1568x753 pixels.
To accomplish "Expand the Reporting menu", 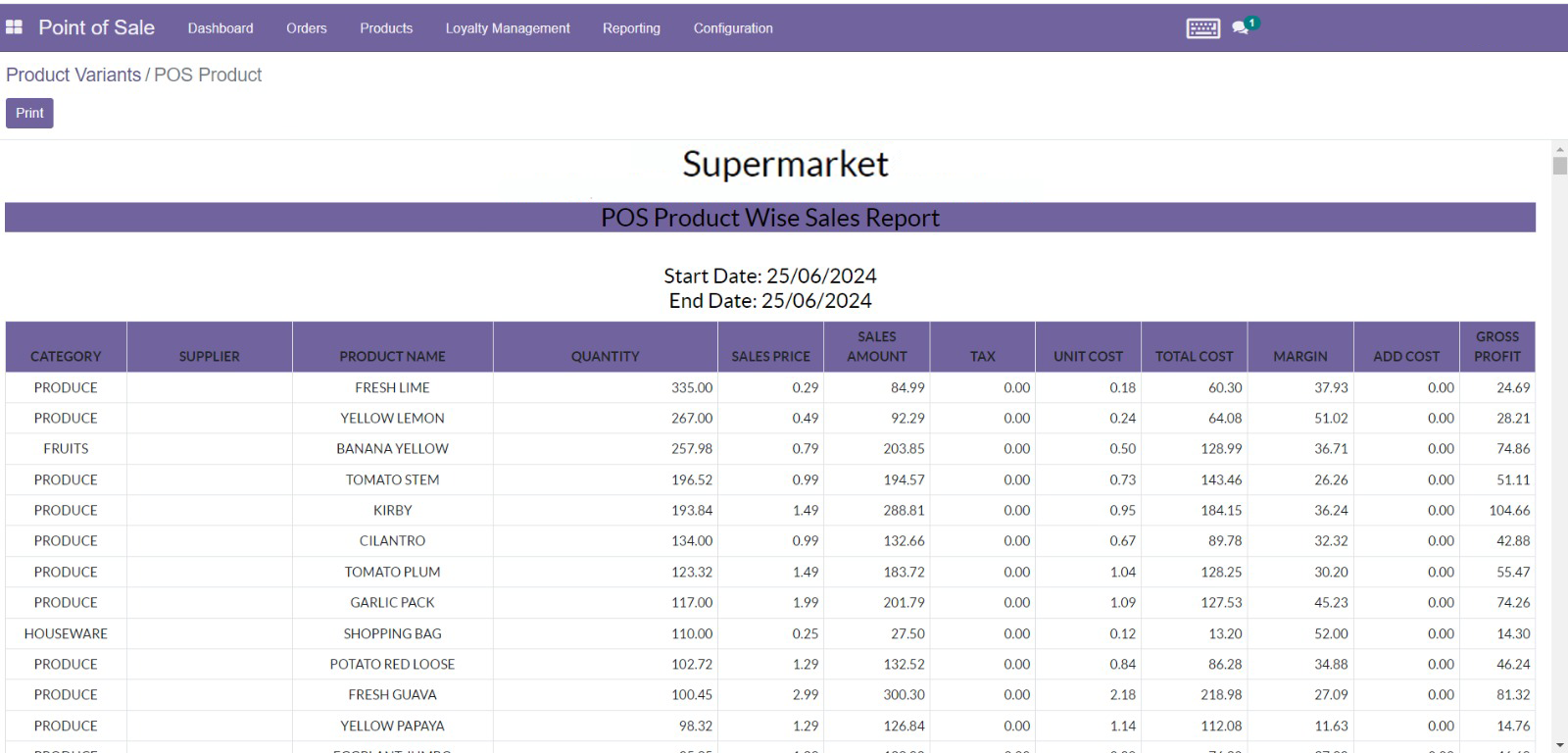I will coord(631,28).
